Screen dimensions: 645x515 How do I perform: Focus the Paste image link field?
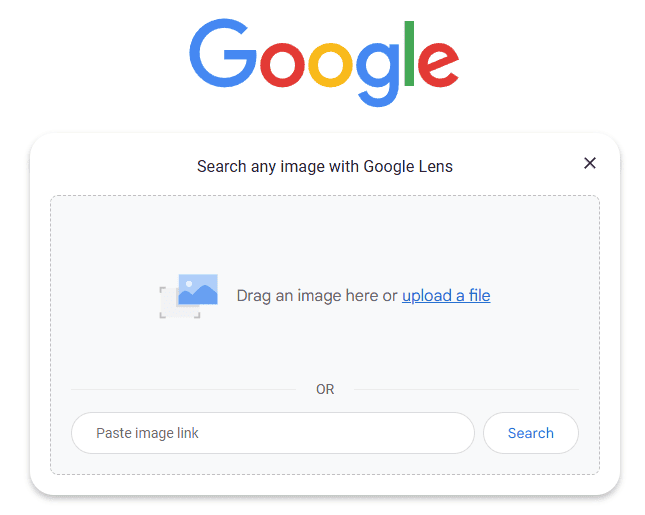[x=273, y=433]
